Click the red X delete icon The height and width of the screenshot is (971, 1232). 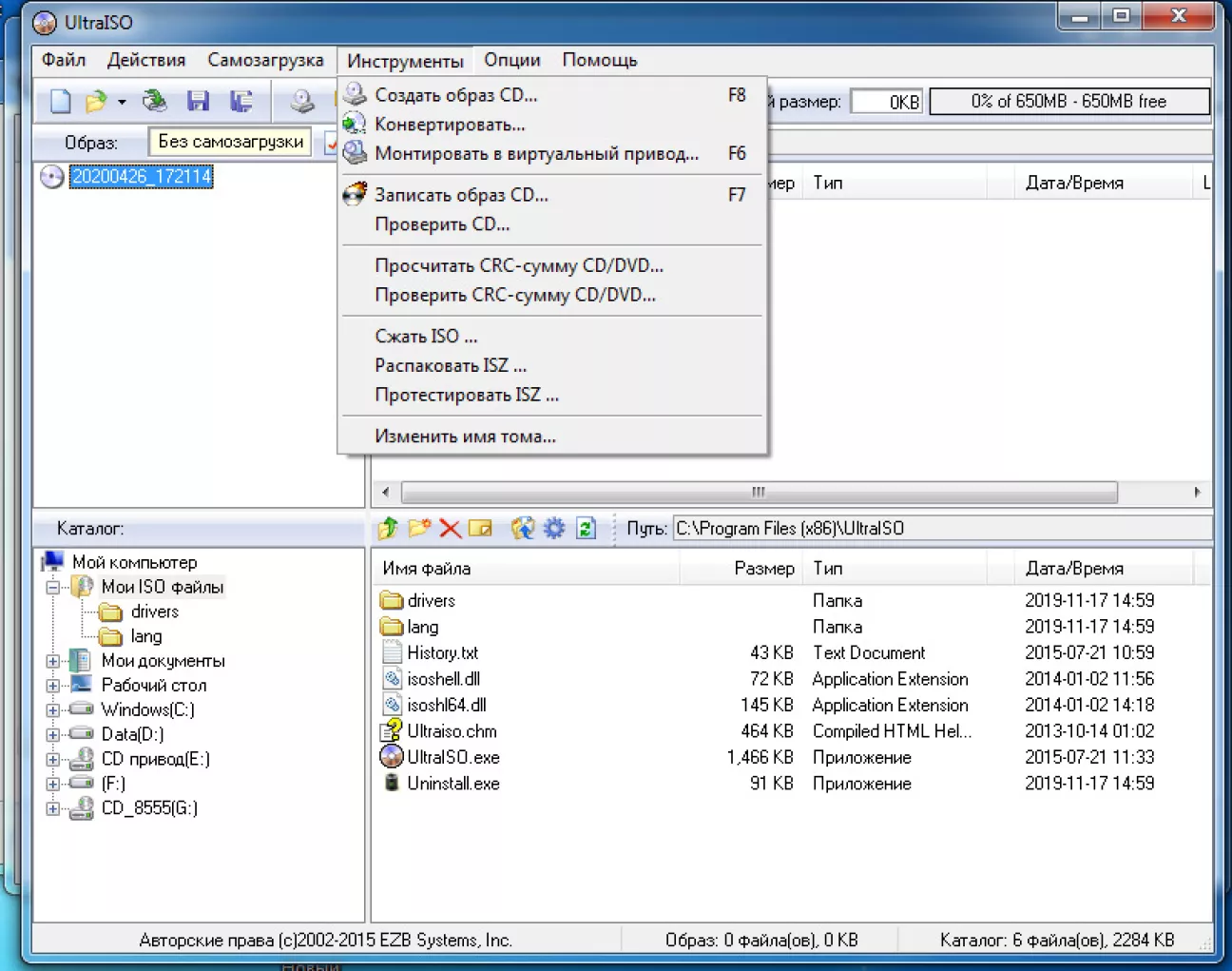[450, 529]
